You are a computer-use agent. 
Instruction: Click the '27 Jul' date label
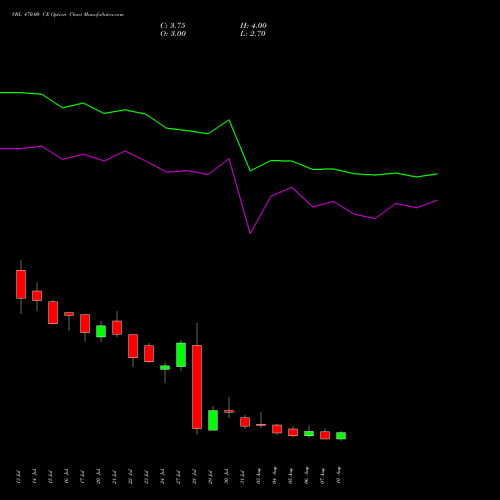point(178,477)
